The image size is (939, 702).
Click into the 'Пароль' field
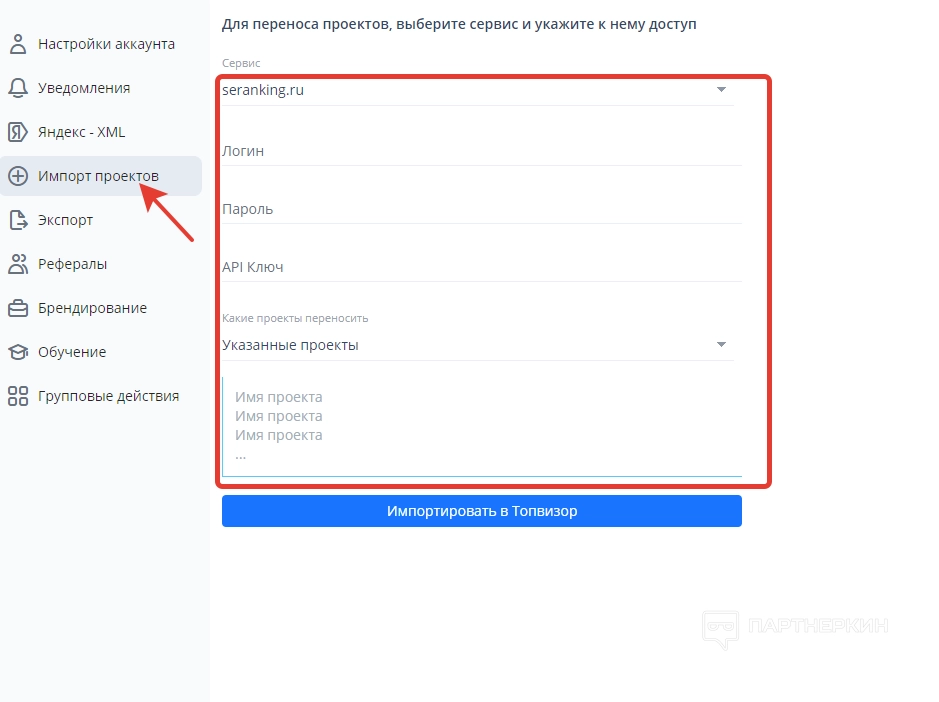pyautogui.click(x=481, y=209)
